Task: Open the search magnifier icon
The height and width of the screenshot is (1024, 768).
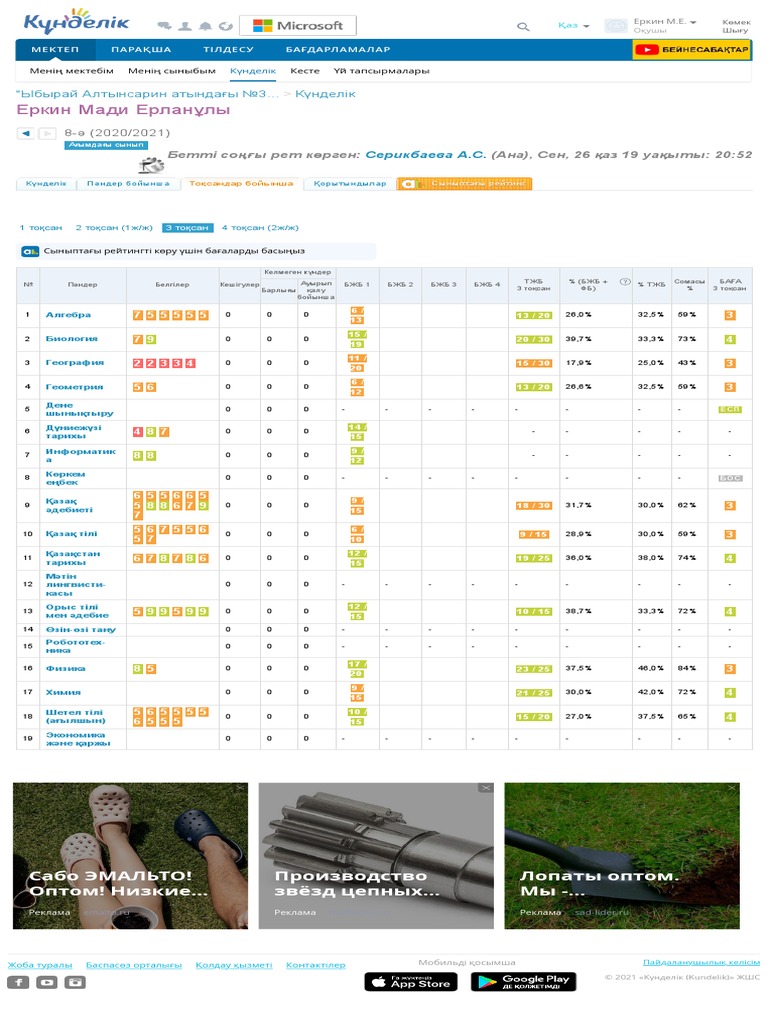Action: point(522,27)
